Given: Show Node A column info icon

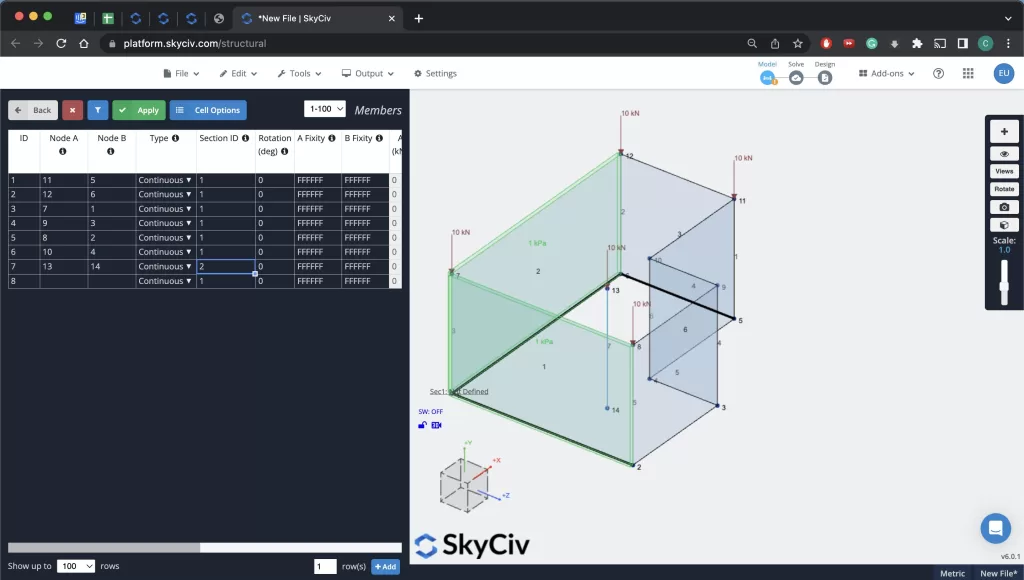Looking at the screenshot, I should pos(63,152).
